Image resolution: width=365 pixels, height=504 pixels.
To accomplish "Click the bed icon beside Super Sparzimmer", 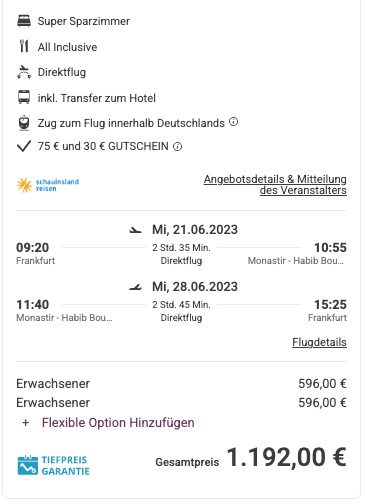I will pos(24,21).
